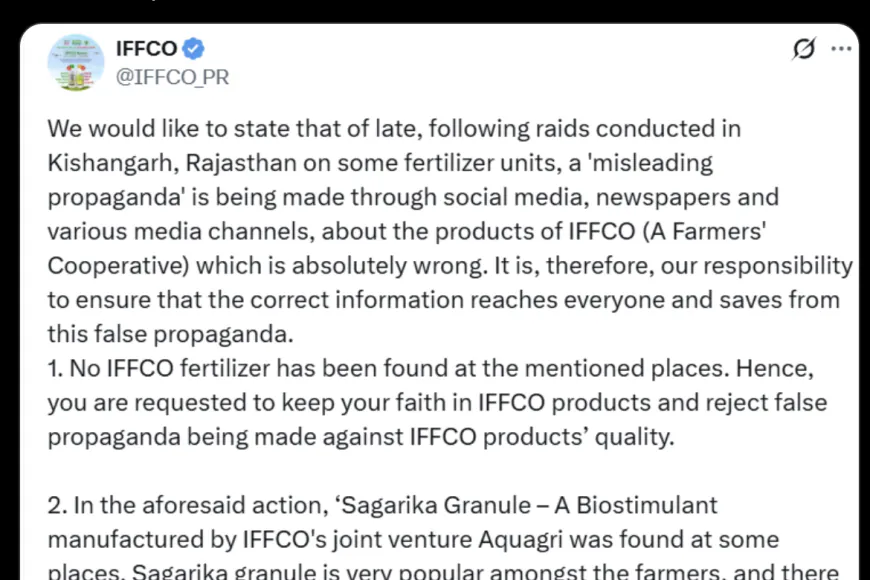The height and width of the screenshot is (580, 870).
Task: Open the Grok explain-post slashed circle icon
Action: coord(804,49)
